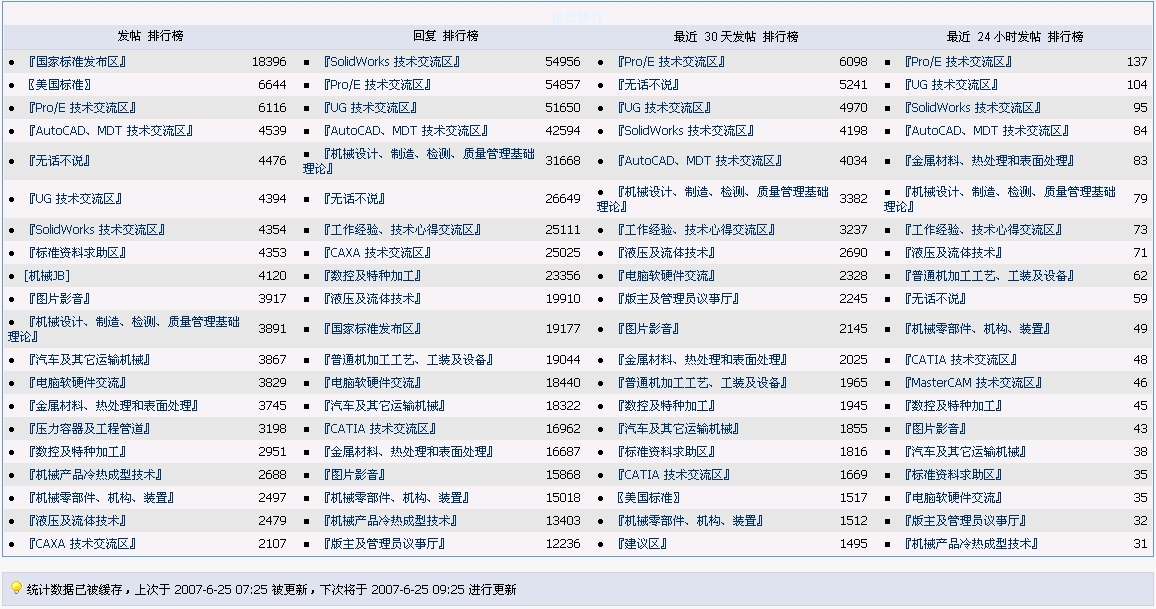The width and height of the screenshot is (1156, 609).
Task: Select the 30-day count 6098
Action: 853,62
